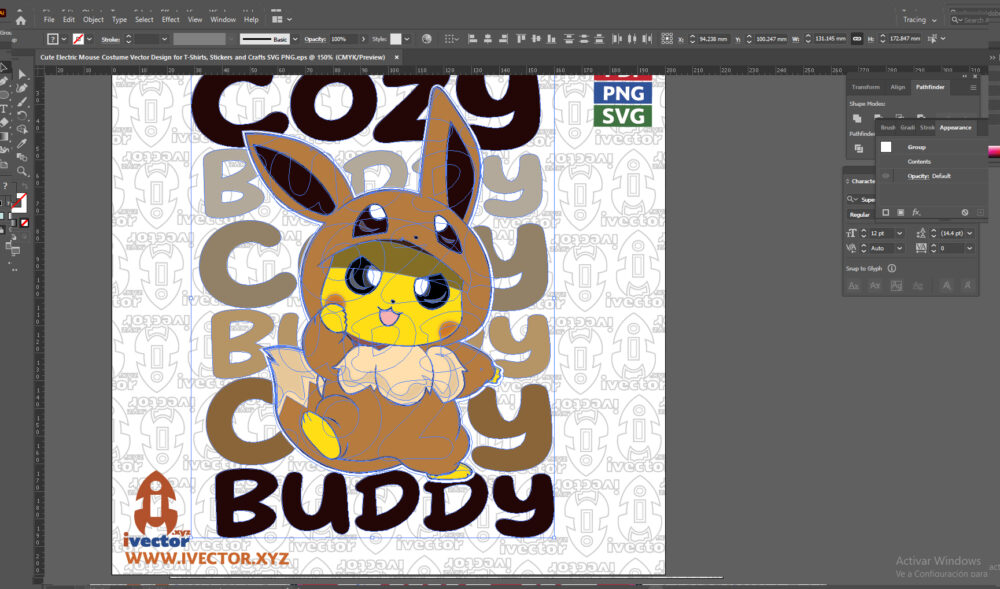The width and height of the screenshot is (1000, 589).
Task: Switch to Appearance panel tab
Action: (x=955, y=127)
